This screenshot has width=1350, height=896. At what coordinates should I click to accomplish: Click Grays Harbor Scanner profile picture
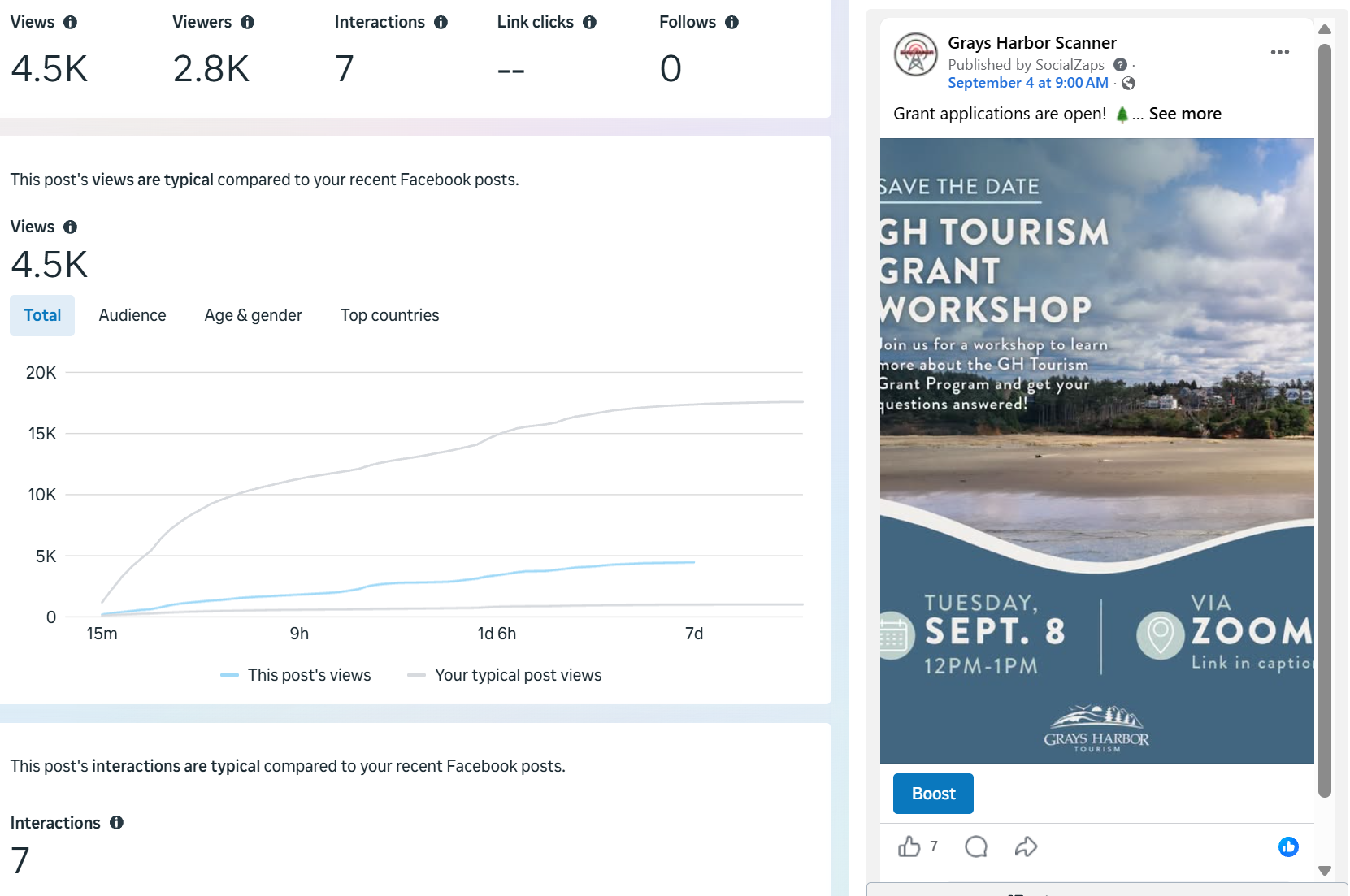click(x=916, y=54)
